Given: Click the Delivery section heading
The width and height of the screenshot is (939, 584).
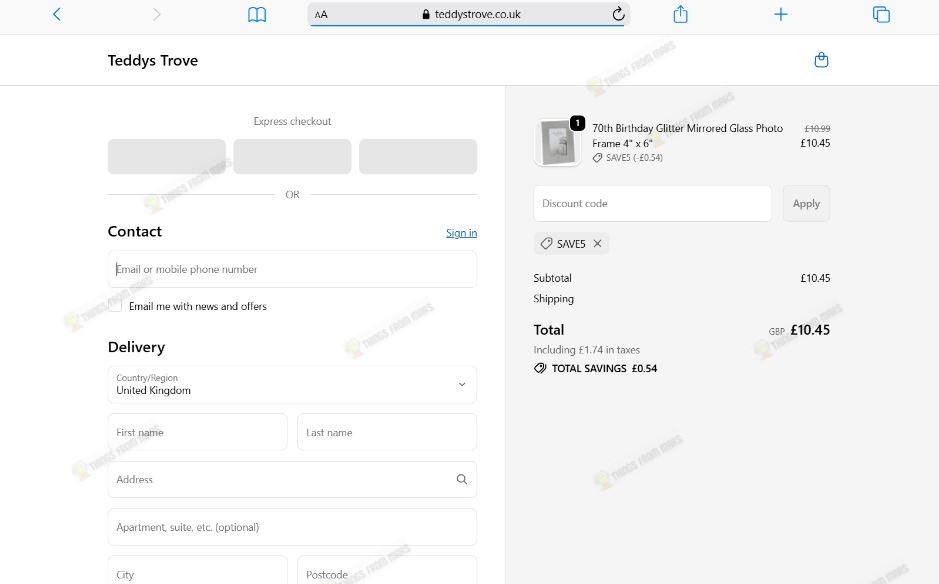Looking at the screenshot, I should 137,347.
